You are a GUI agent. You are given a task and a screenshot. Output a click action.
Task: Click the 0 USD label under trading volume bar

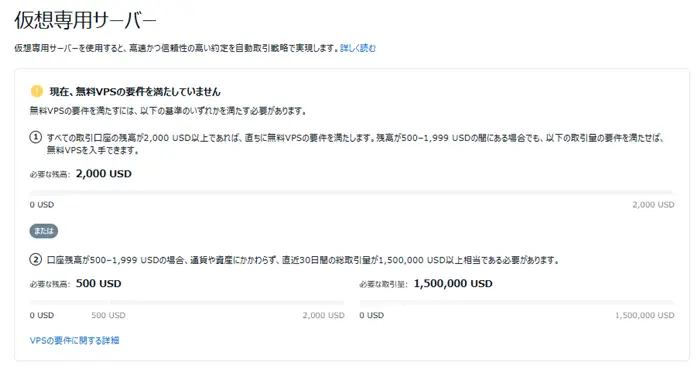point(371,315)
